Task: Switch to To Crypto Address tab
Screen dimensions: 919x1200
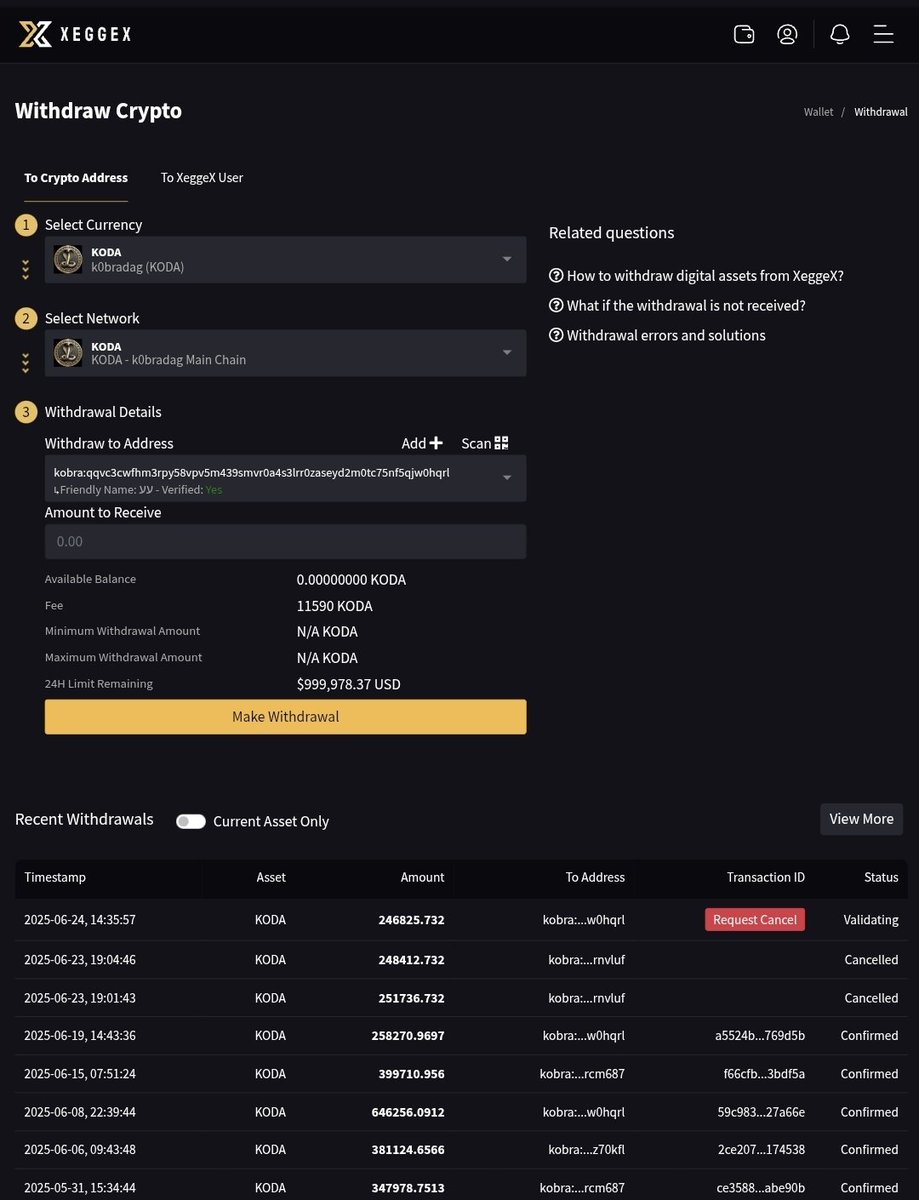Action: tap(76, 178)
